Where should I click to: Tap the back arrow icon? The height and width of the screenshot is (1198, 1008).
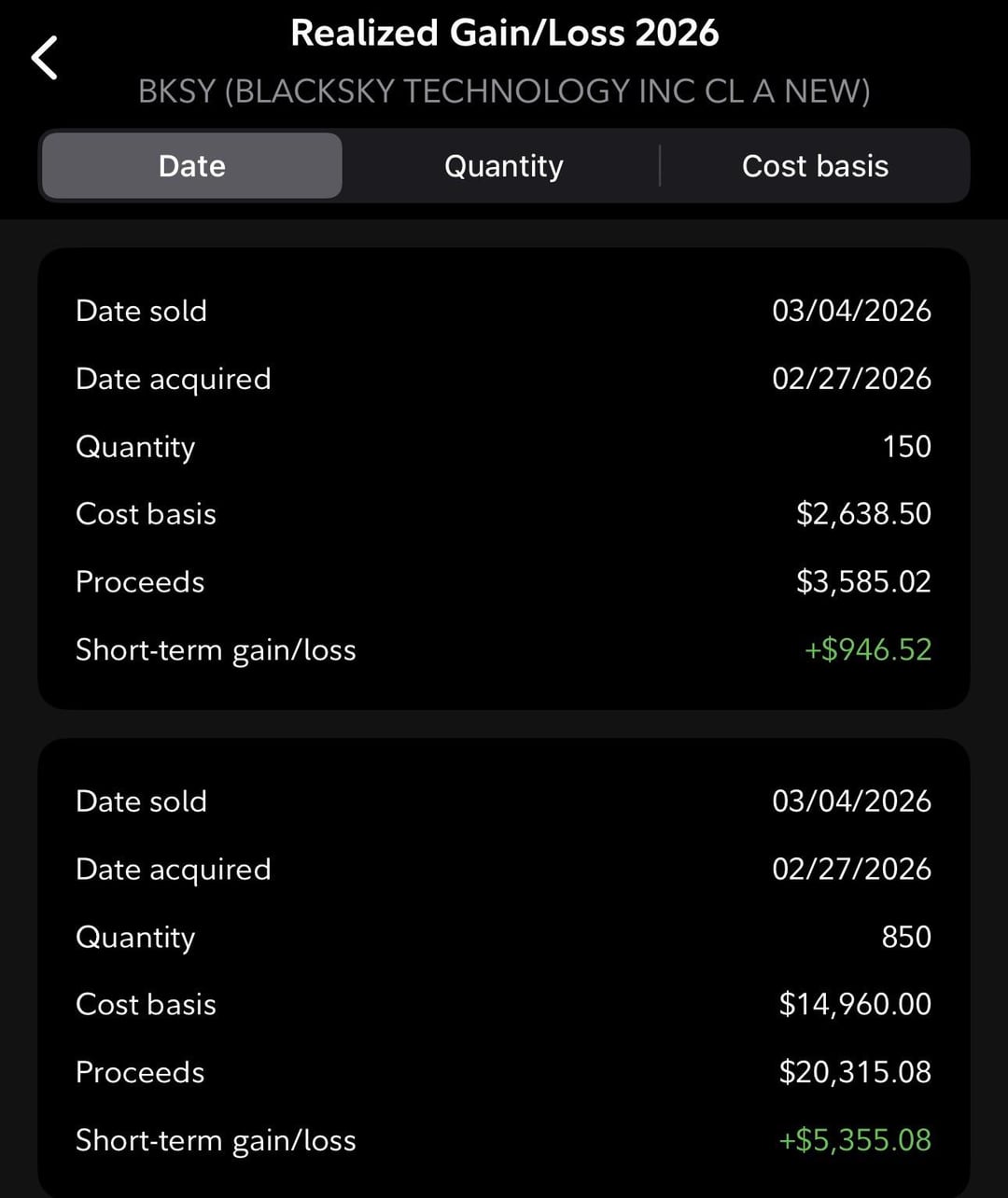tap(45, 58)
